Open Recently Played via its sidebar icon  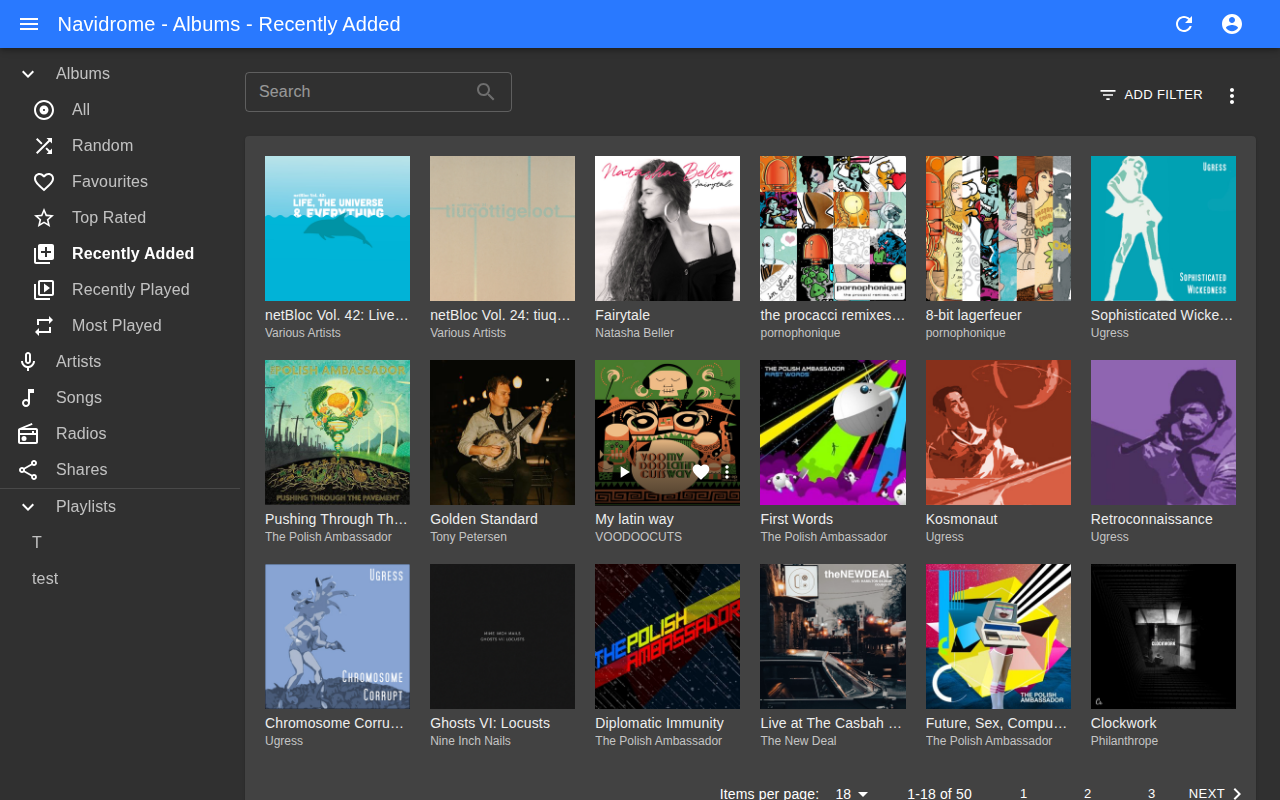(x=44, y=289)
